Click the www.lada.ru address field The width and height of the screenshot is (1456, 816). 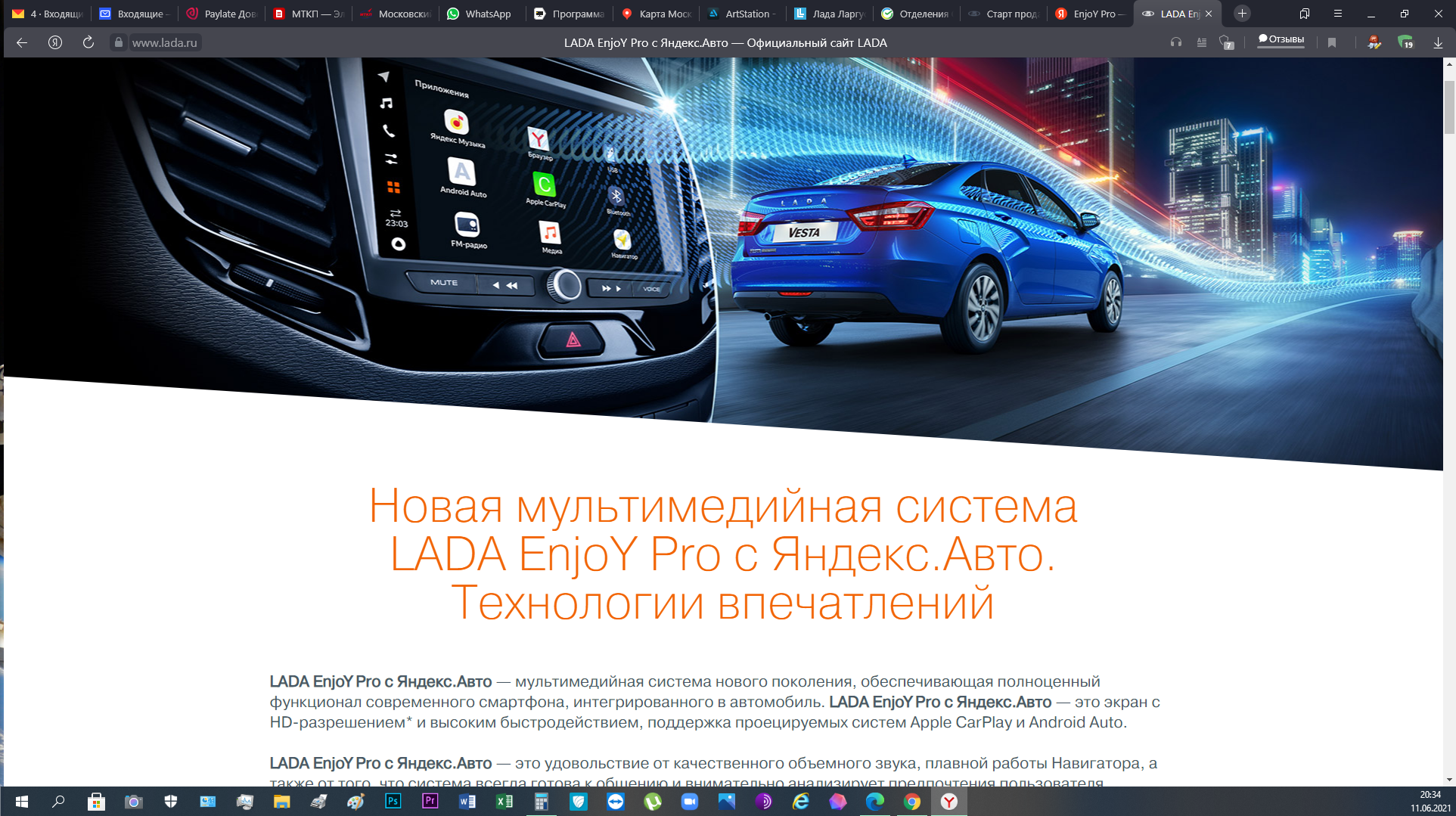coord(164,42)
